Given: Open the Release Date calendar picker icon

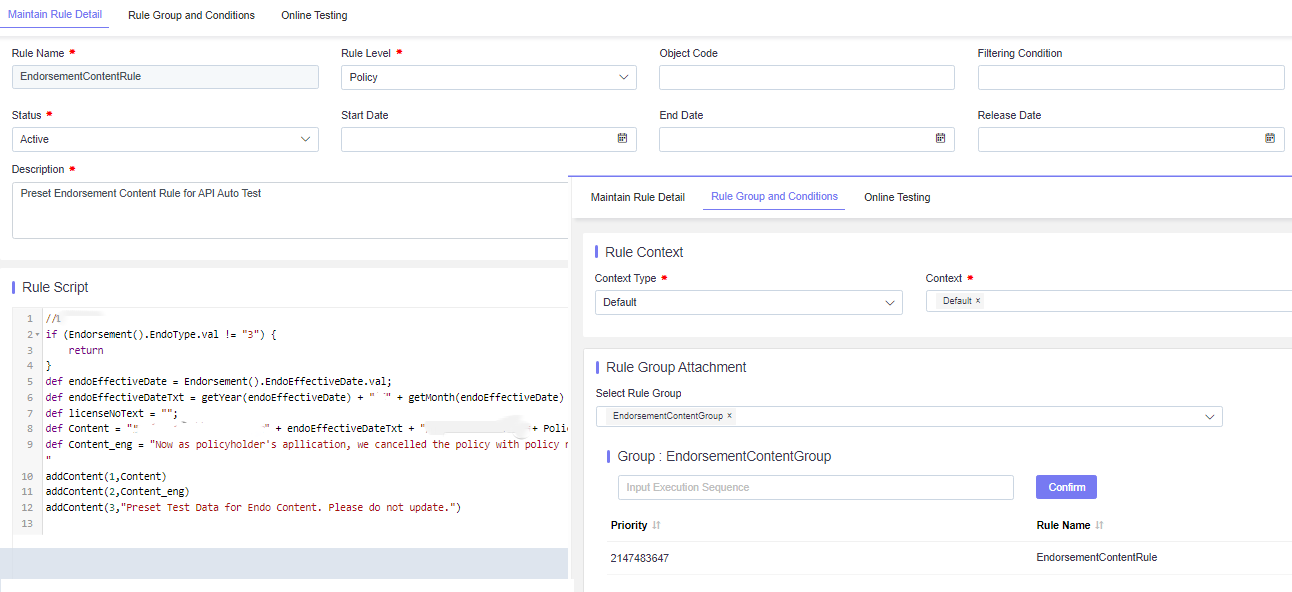Looking at the screenshot, I should tap(1270, 138).
